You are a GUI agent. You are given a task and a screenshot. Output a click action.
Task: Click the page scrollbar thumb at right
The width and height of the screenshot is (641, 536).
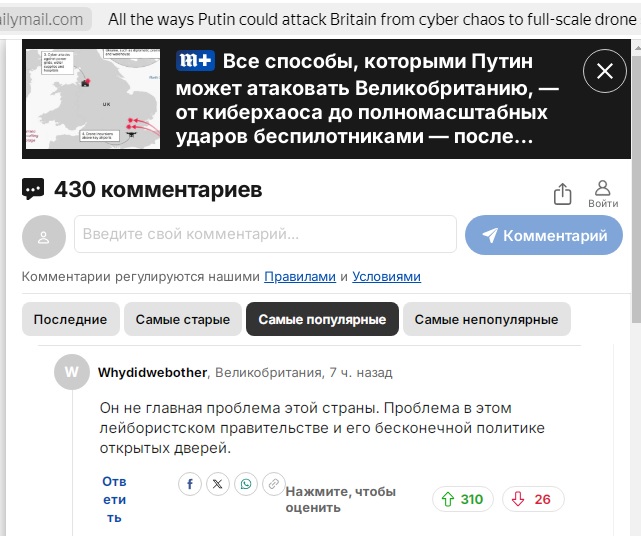pyautogui.click(x=637, y=188)
